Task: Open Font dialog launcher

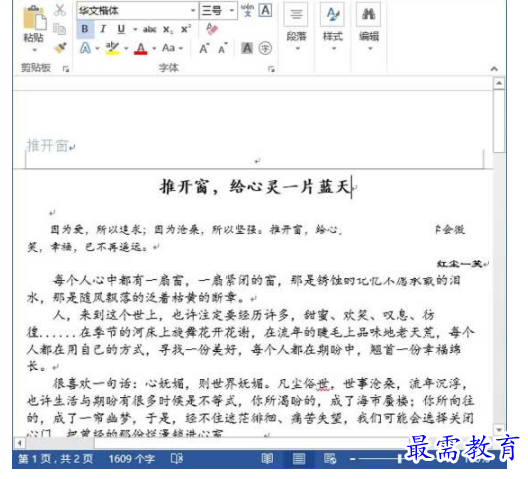Action: (271, 69)
